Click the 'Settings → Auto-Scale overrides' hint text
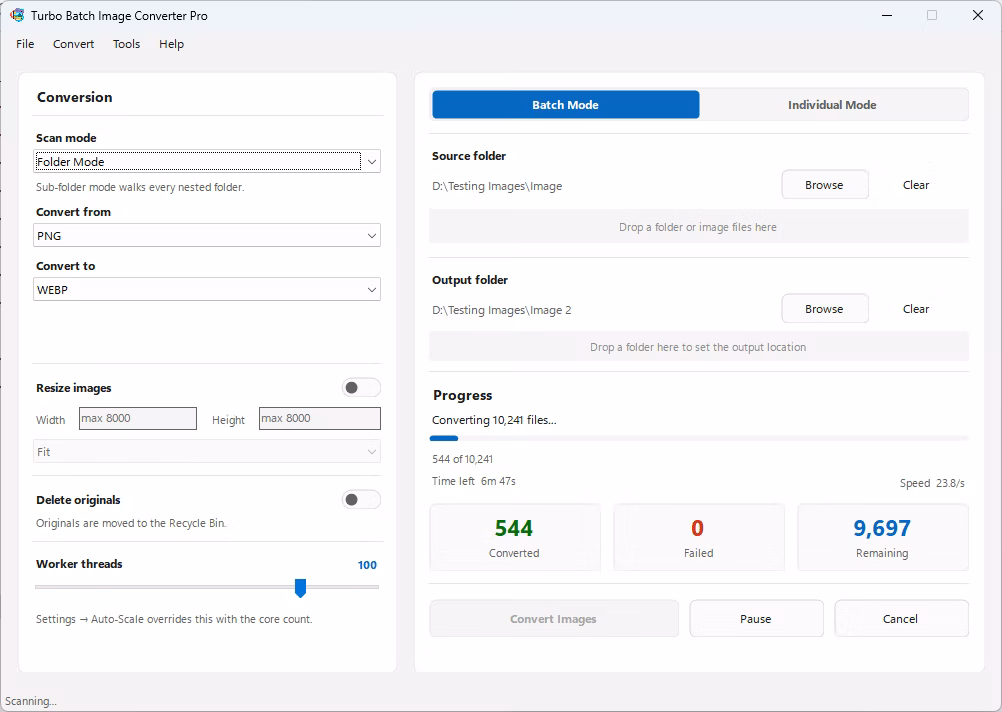1002x712 pixels. coord(174,619)
